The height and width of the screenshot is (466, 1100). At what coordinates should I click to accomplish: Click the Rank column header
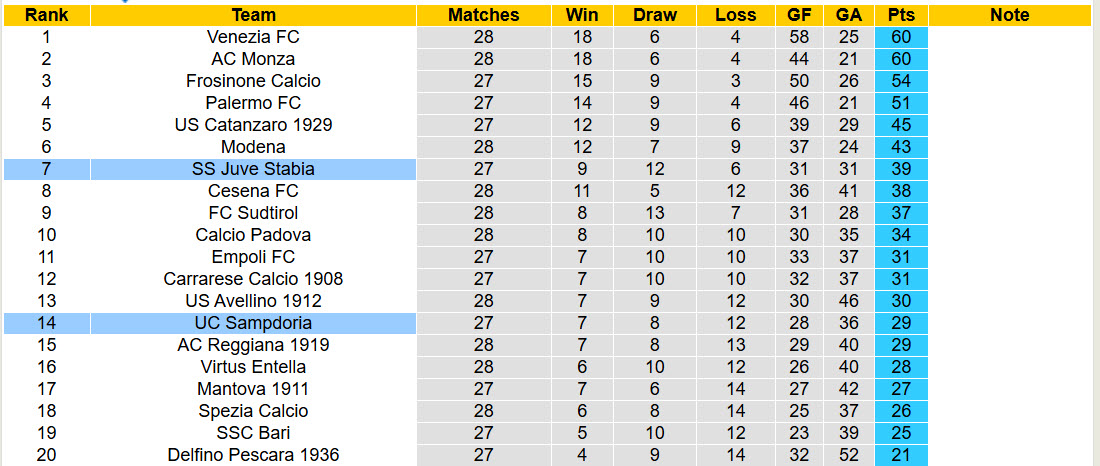(x=46, y=15)
